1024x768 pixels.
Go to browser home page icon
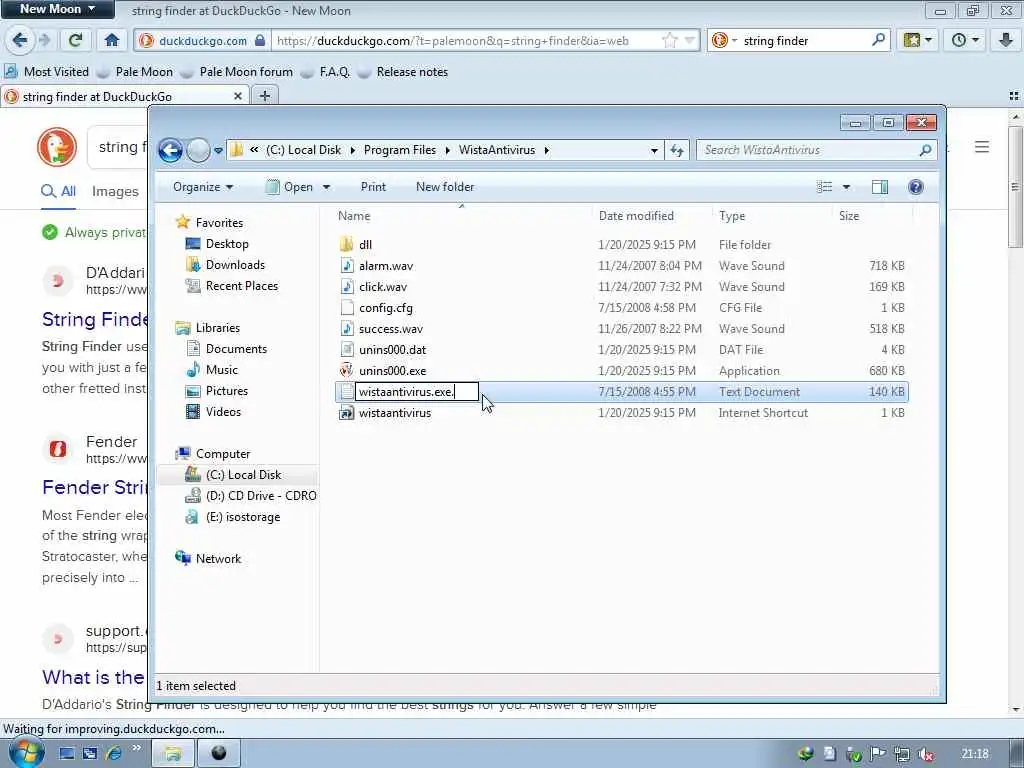point(112,40)
